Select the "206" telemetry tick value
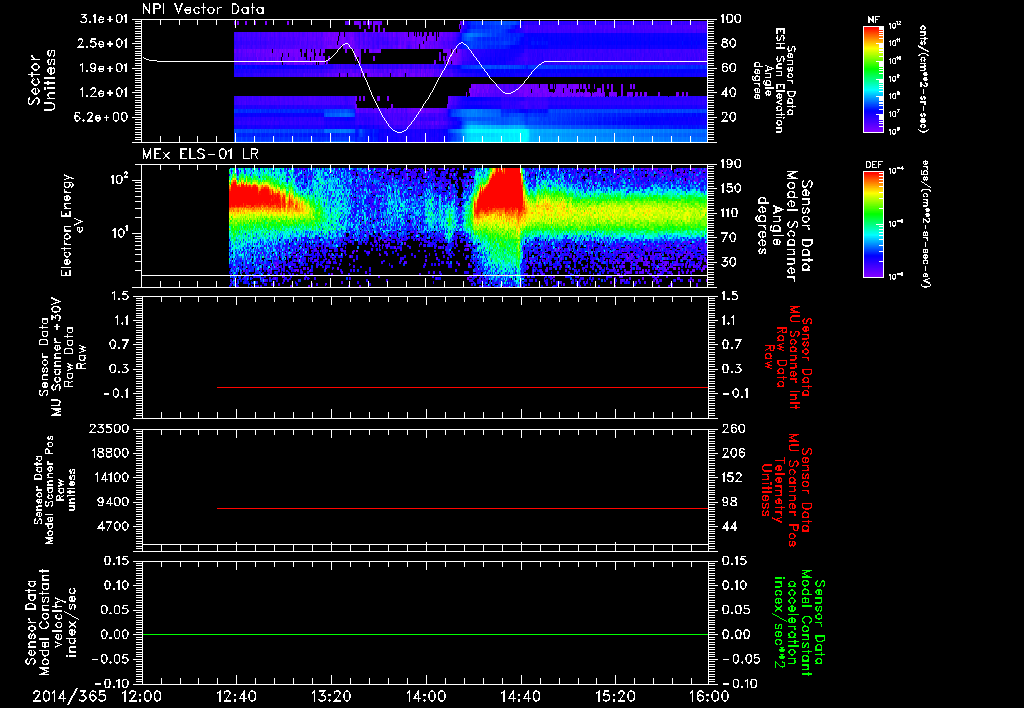1024x708 pixels. tap(733, 453)
